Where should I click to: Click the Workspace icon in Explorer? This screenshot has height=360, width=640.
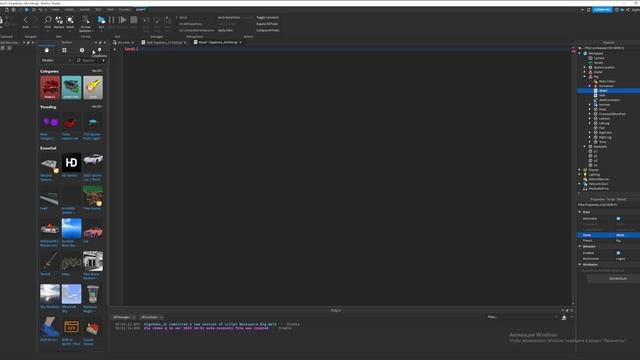[585, 53]
